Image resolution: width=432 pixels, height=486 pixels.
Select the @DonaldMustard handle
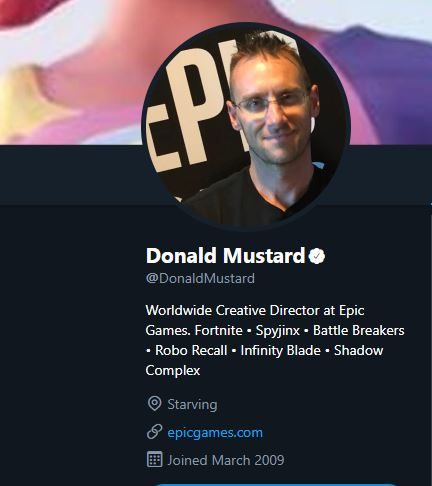[200, 278]
